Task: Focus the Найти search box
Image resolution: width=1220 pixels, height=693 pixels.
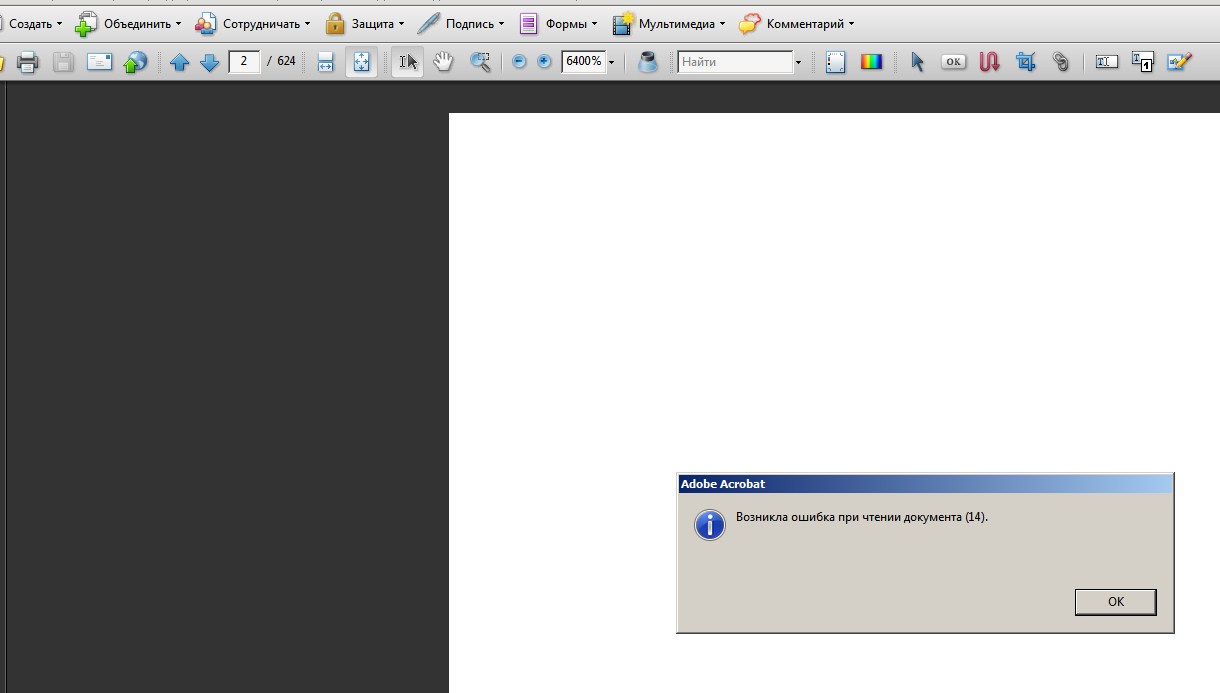Action: (735, 62)
